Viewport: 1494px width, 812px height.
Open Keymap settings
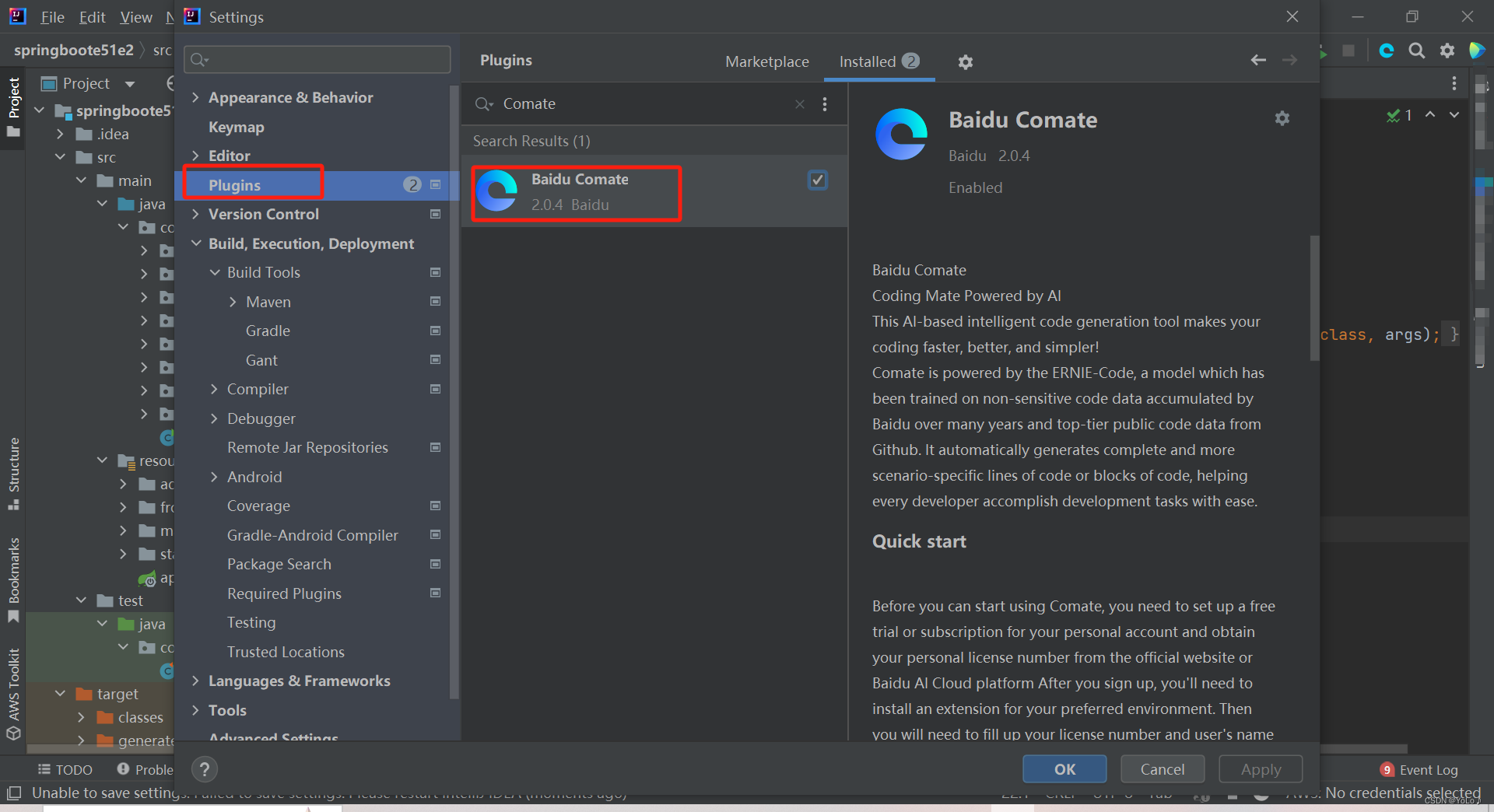(x=236, y=127)
